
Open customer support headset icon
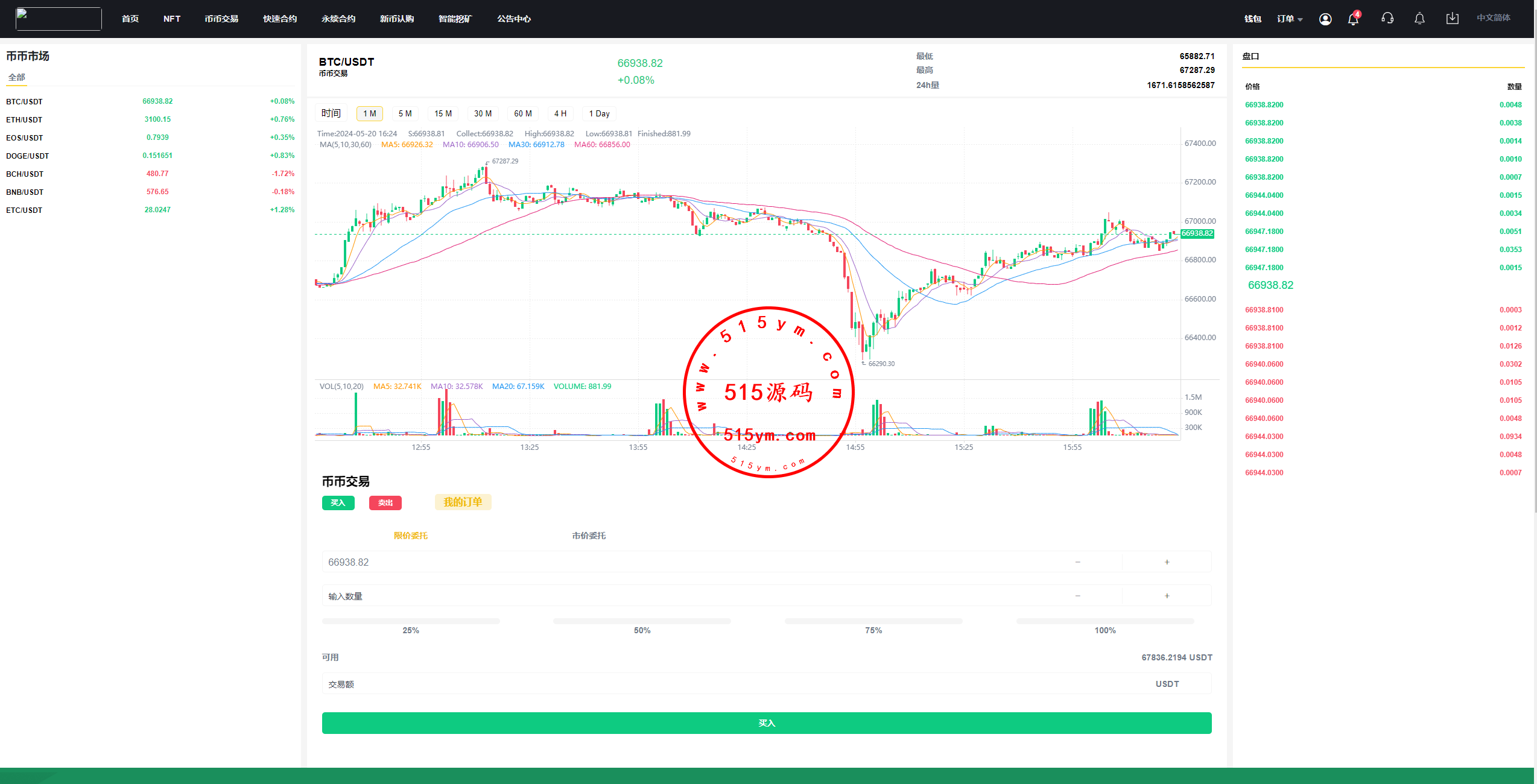1387,19
